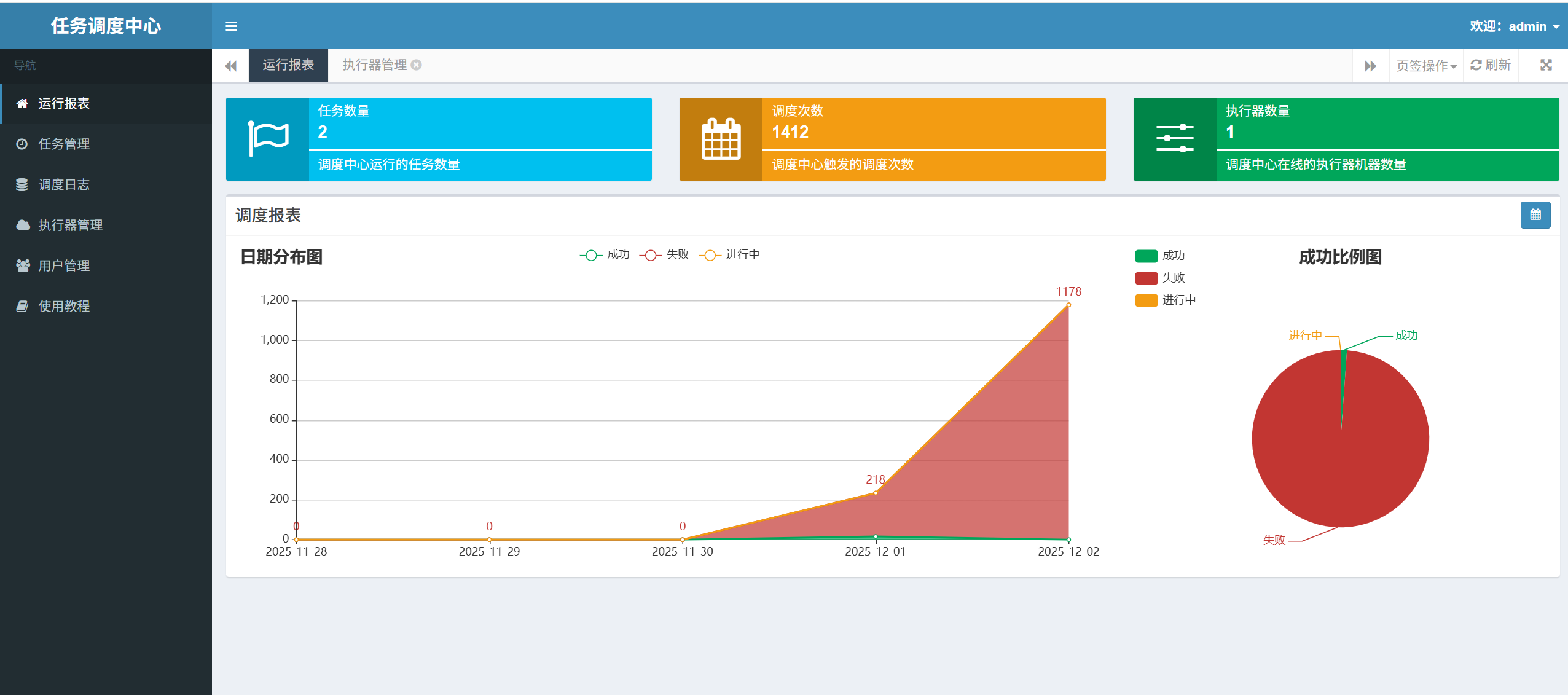This screenshot has height=695, width=1568.
Task: Open 调度日志 in the sidebar
Action: coord(64,184)
